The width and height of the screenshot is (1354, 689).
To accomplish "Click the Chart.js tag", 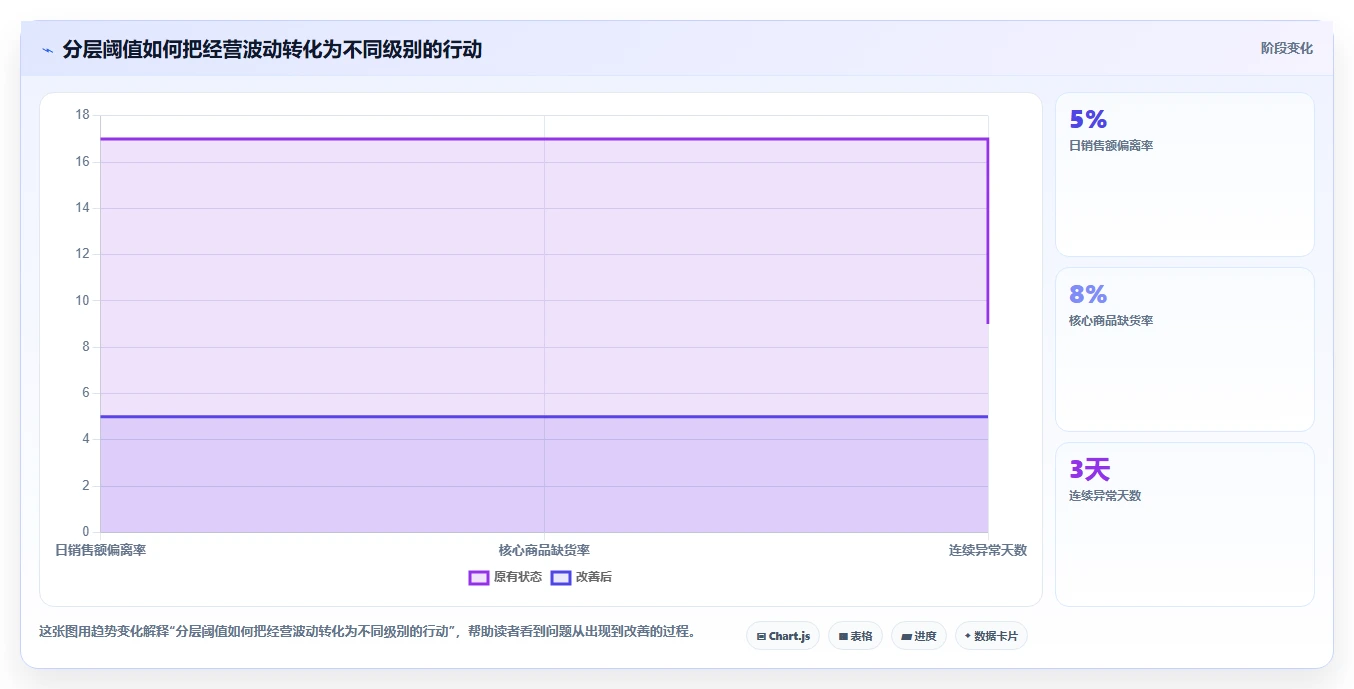I will tap(783, 636).
